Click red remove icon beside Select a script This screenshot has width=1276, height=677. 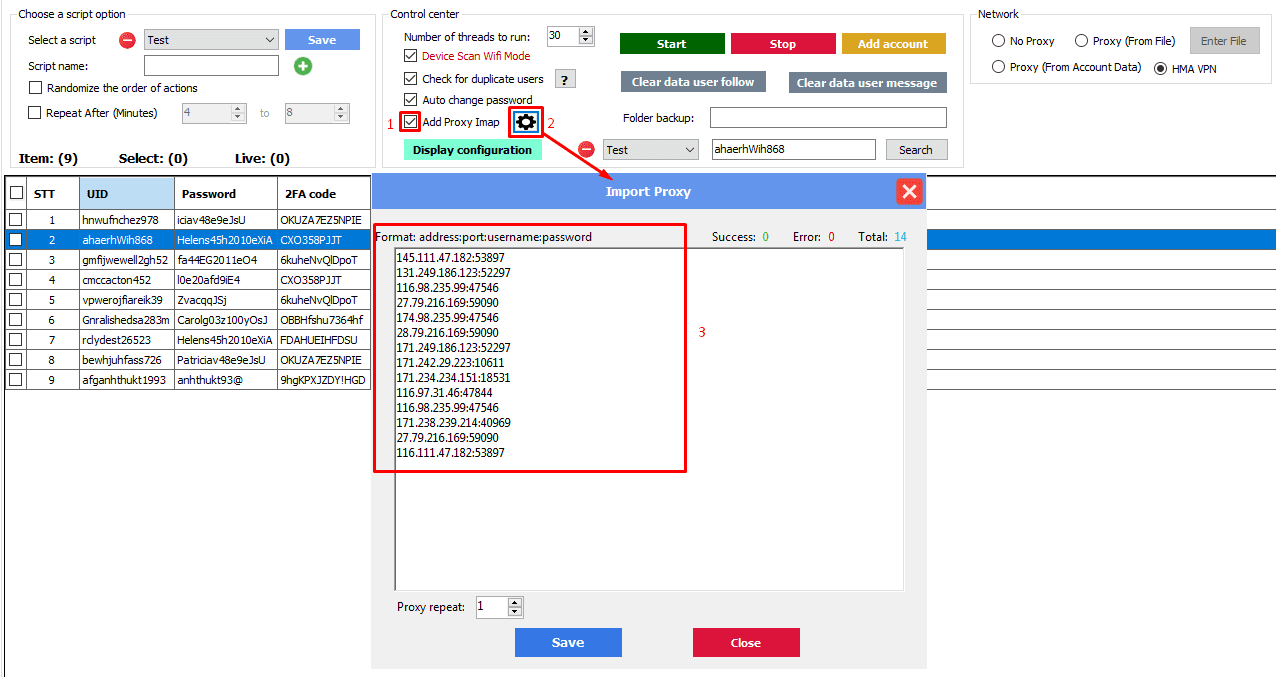(127, 40)
